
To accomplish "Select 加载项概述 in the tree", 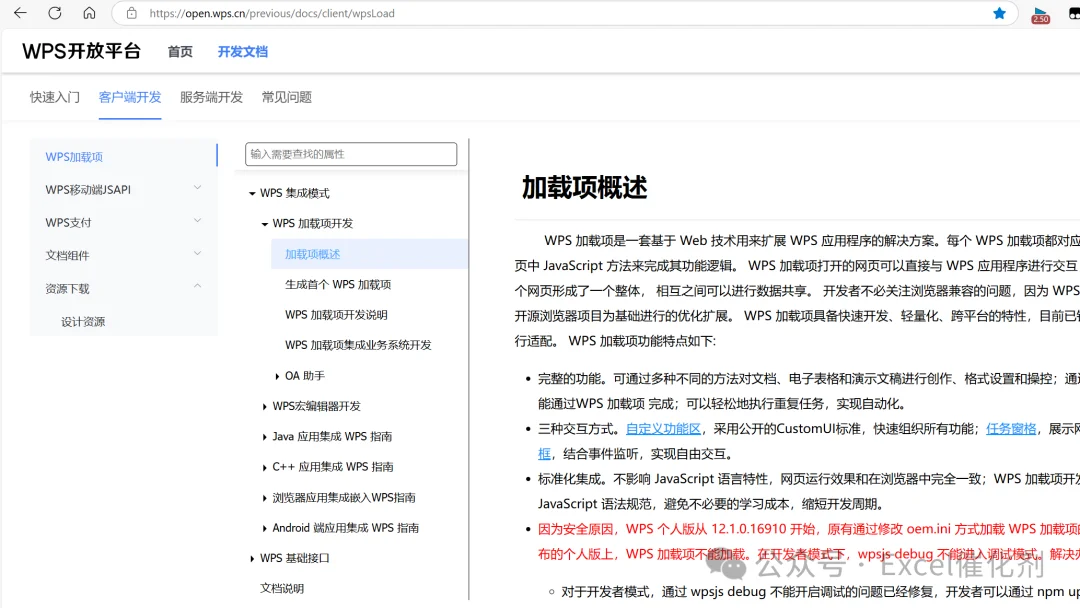I will tap(313, 254).
